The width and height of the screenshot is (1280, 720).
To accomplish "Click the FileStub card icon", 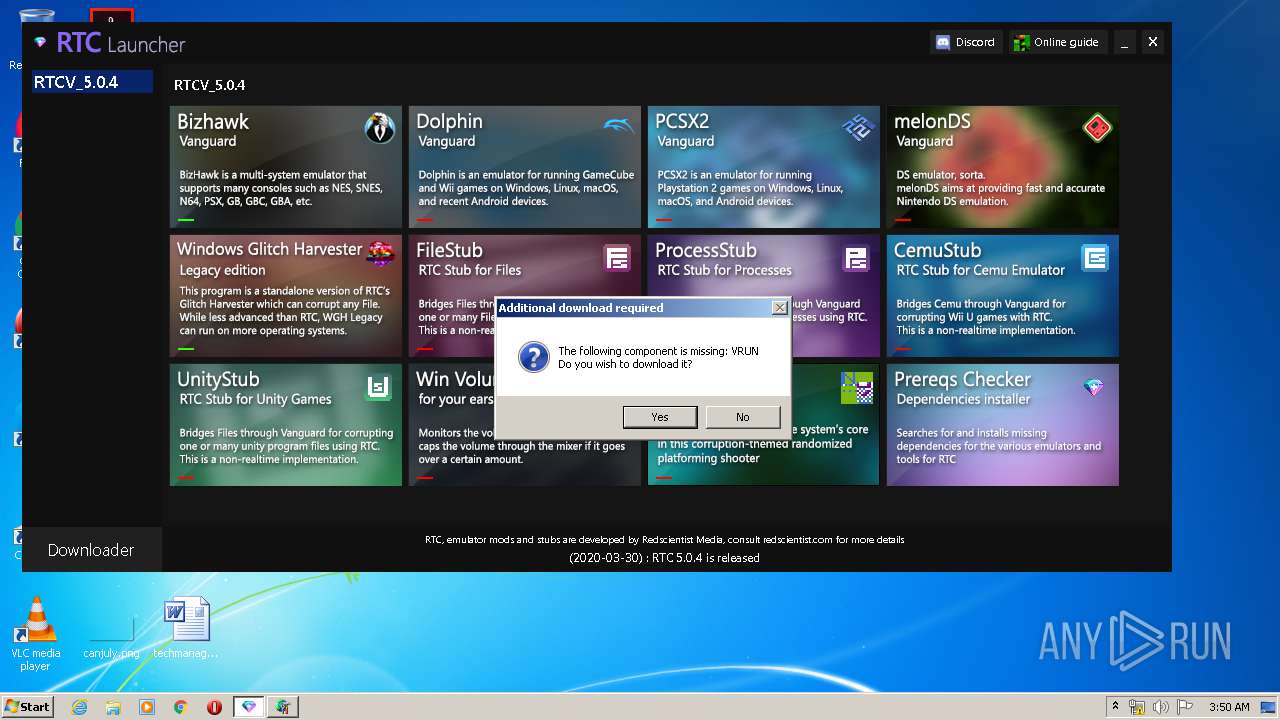I will pyautogui.click(x=617, y=258).
